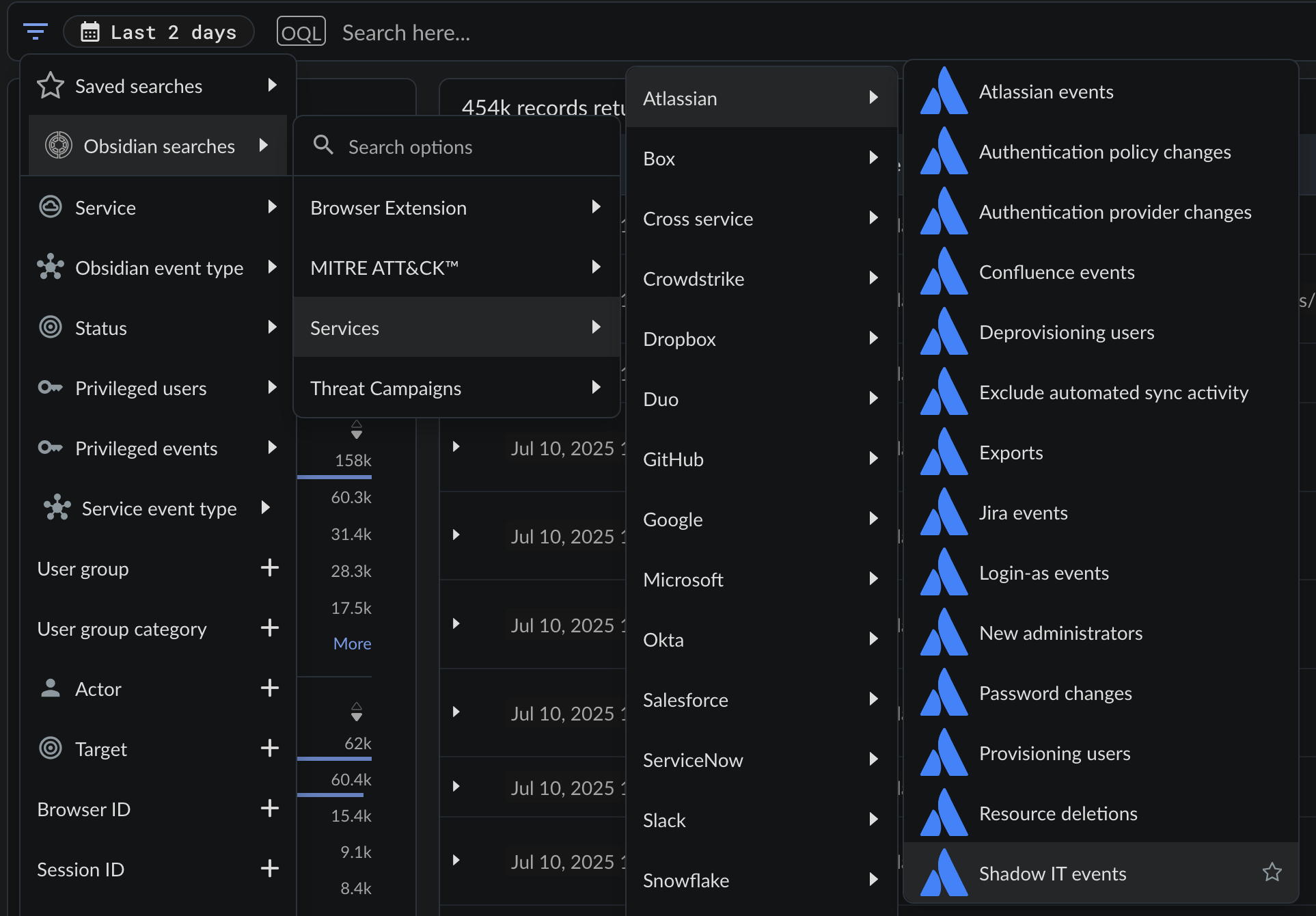Viewport: 1316px width, 916px height.
Task: Click the Actor person icon
Action: (x=51, y=688)
